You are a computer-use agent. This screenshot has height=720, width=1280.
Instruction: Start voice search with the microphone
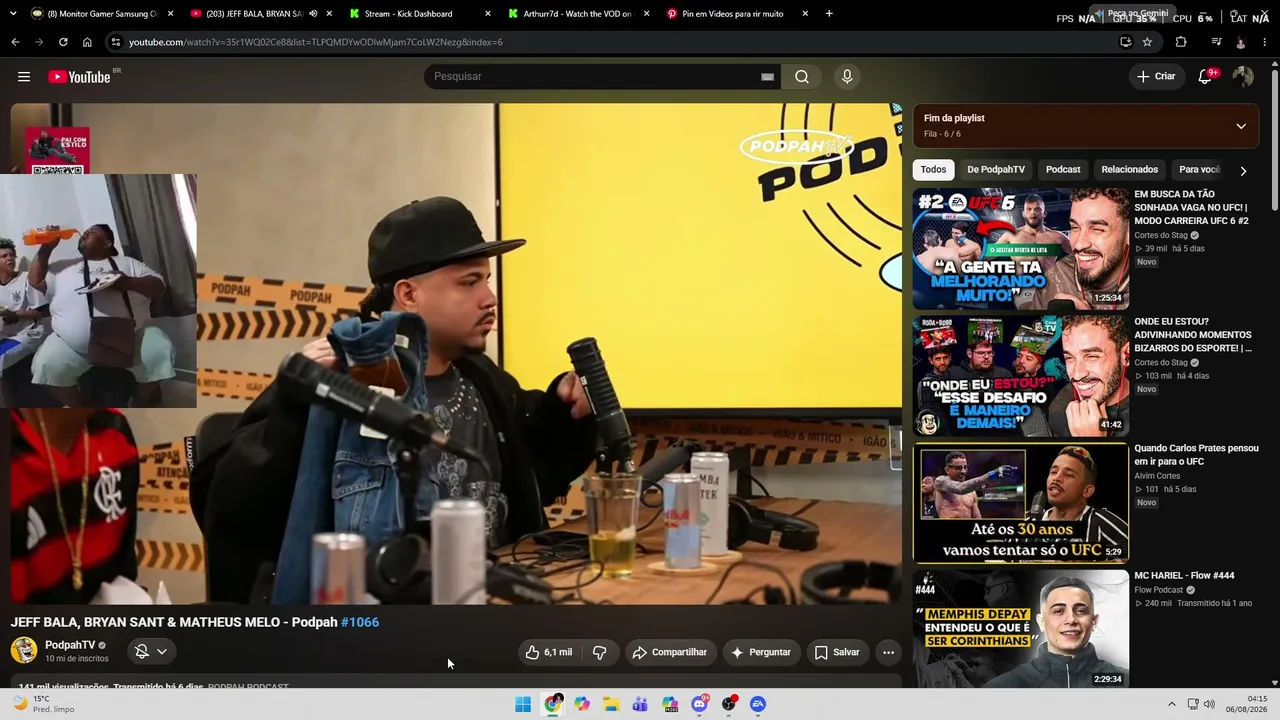(x=847, y=77)
